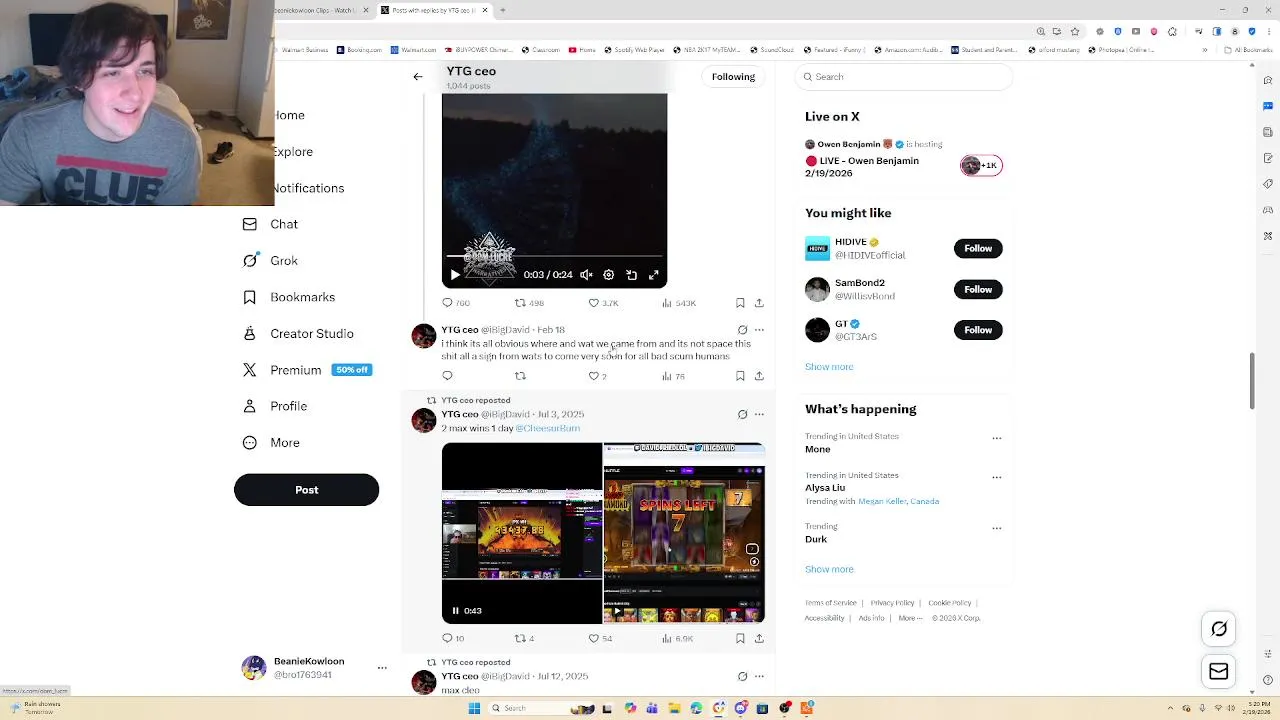Go back using the arrow beside YTG ceo
1280x720 pixels.
pos(418,77)
